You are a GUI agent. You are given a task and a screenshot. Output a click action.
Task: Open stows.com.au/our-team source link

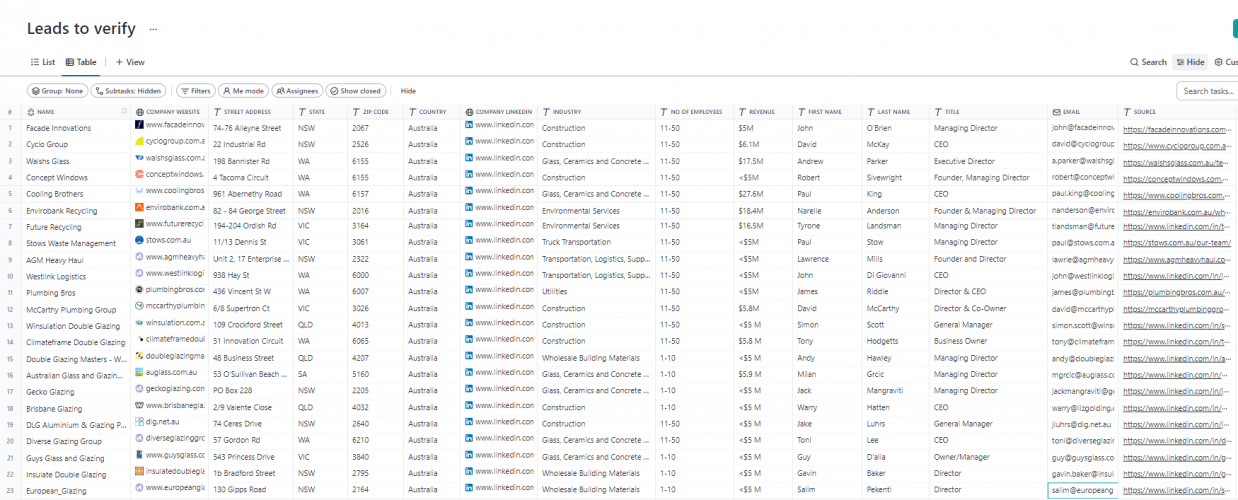[x=1176, y=243]
